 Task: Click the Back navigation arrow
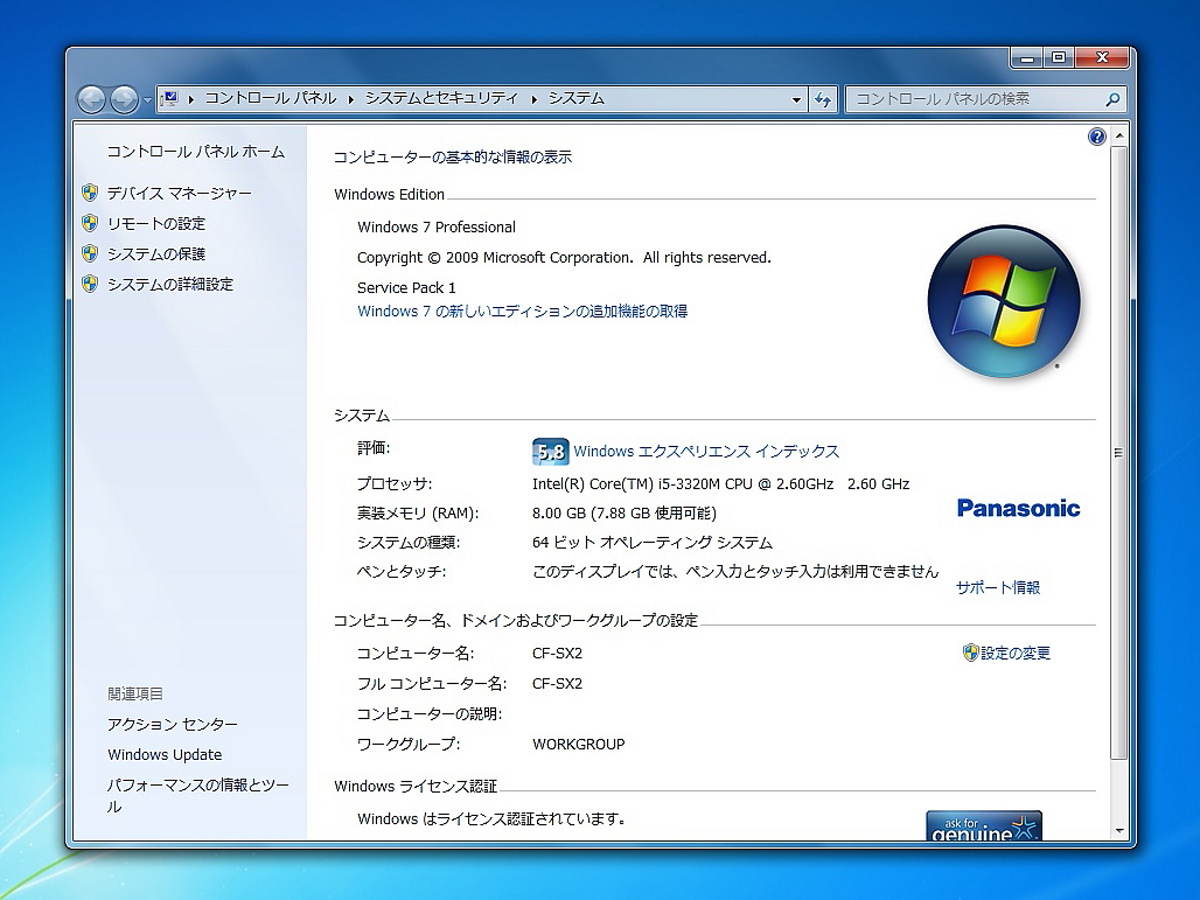tap(91, 99)
